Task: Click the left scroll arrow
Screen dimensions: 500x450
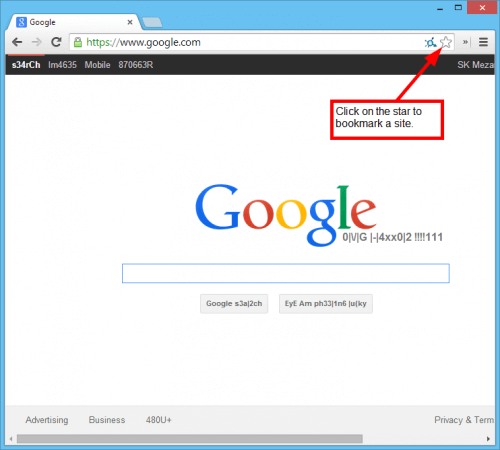Action: point(11,439)
